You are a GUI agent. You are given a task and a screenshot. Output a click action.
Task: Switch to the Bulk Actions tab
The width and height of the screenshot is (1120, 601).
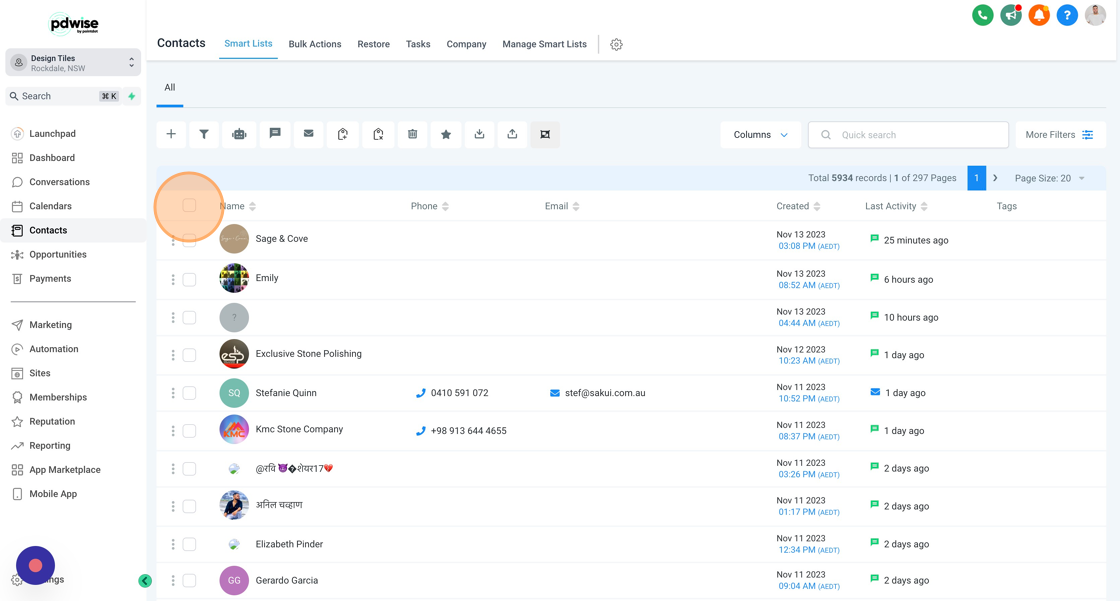pos(315,44)
